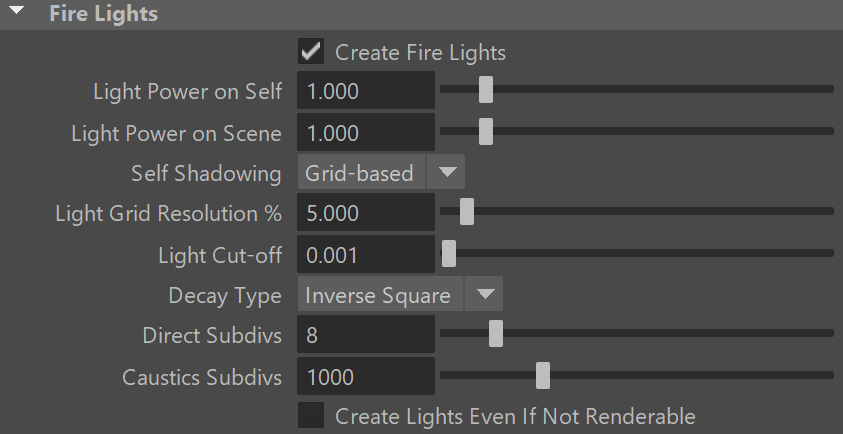
Task: Click the Grid-based combo box
Action: pos(362,173)
